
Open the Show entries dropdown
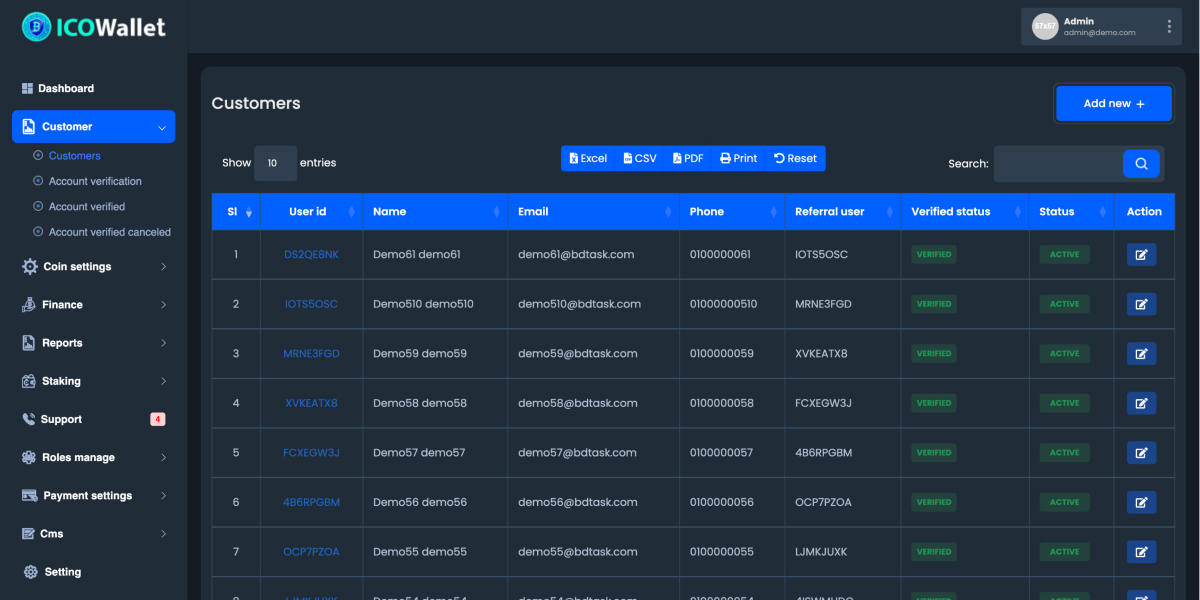coord(276,162)
